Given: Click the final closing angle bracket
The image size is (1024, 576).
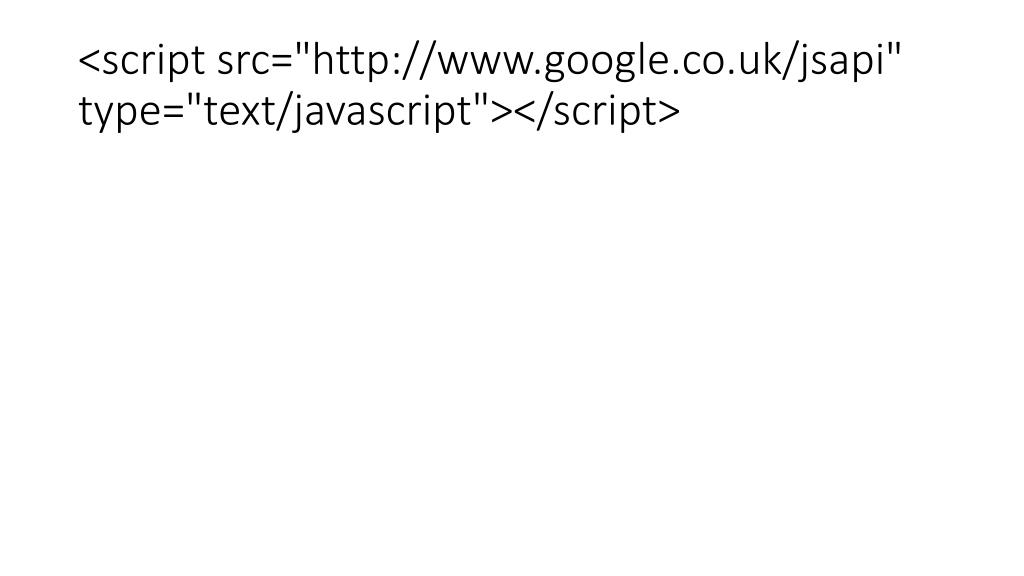Looking at the screenshot, I should coord(669,113).
